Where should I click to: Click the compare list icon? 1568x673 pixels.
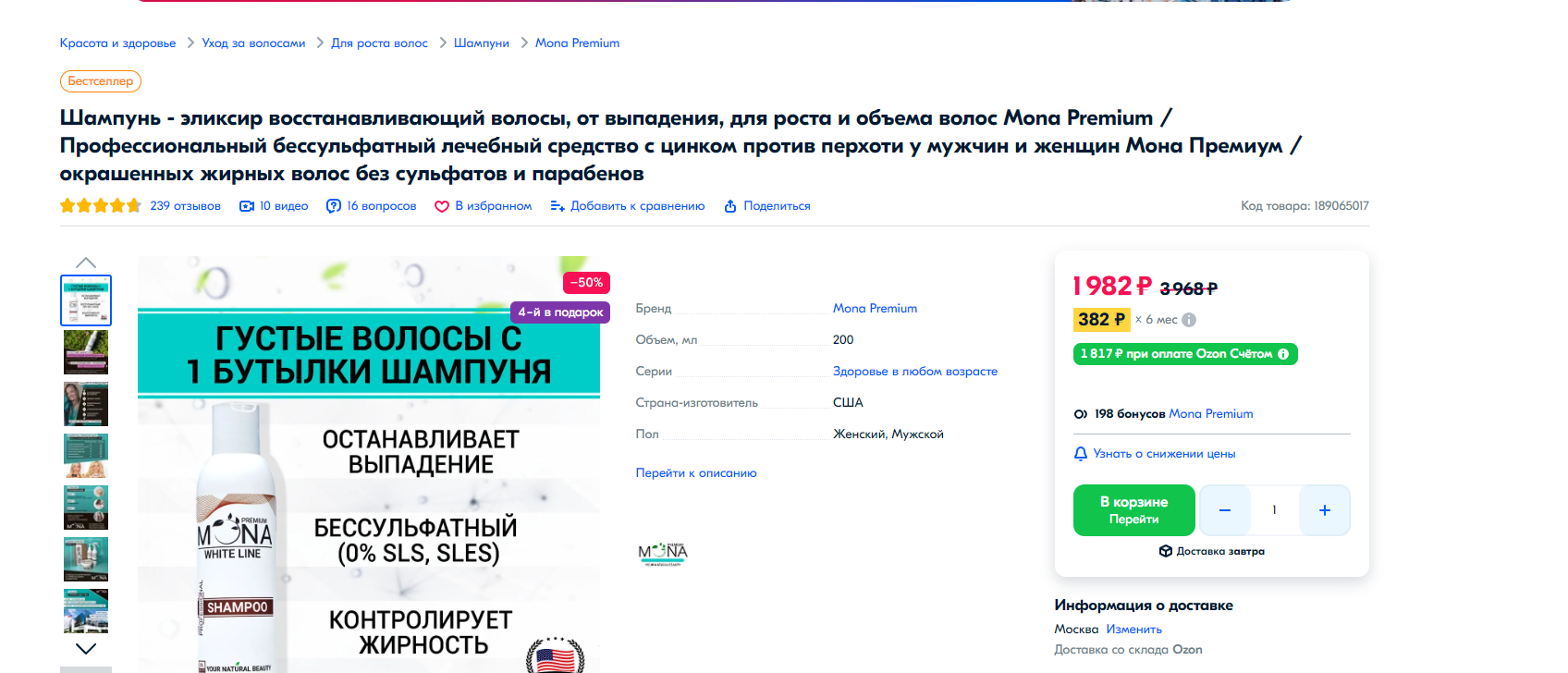click(x=557, y=206)
